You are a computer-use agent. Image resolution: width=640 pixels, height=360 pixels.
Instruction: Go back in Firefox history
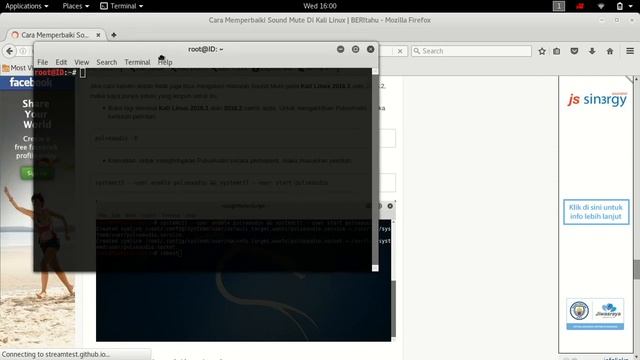[x=10, y=51]
